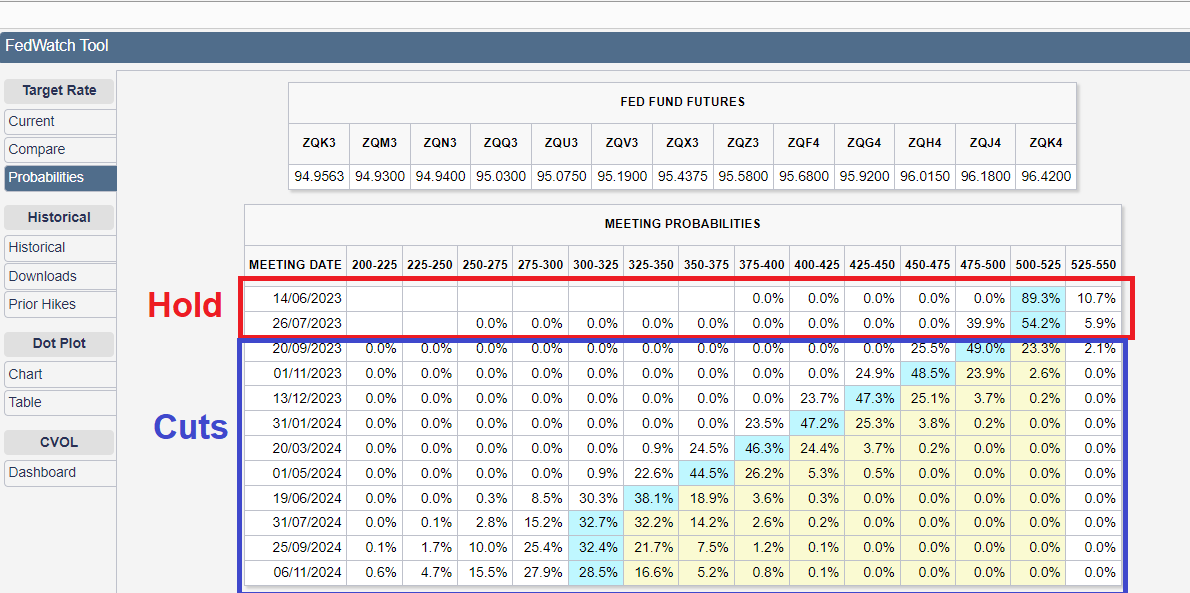
Task: Select the 94.9300 futures price
Action: click(379, 177)
